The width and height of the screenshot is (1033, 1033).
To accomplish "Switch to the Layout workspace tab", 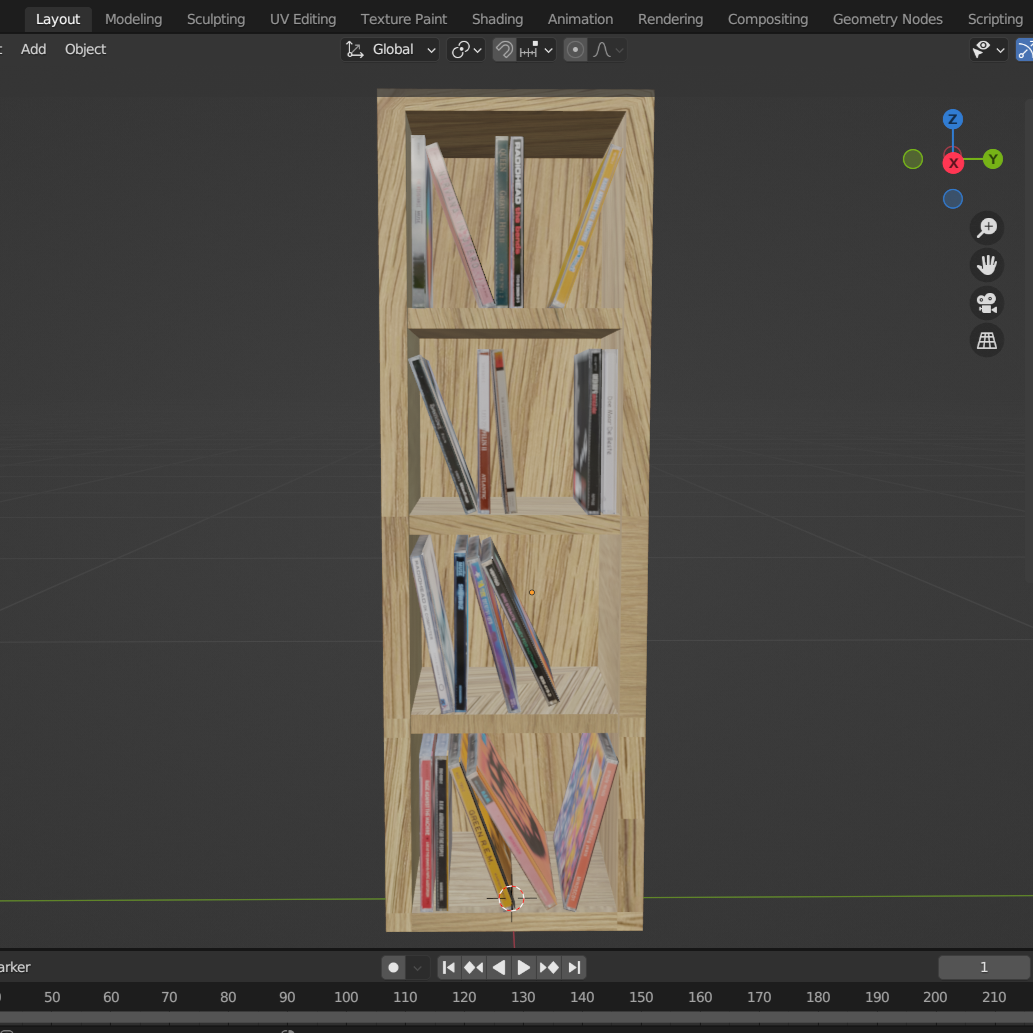I will click(58, 19).
